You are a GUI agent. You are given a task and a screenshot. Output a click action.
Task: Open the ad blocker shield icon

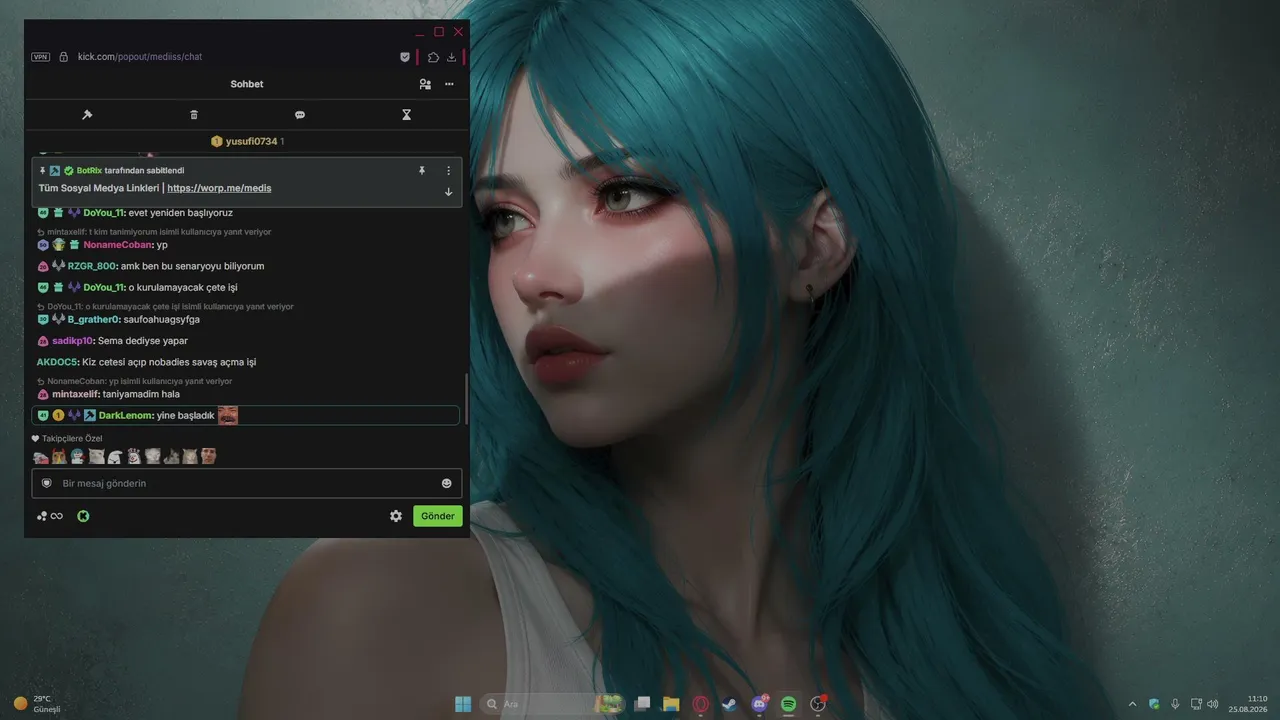point(405,57)
